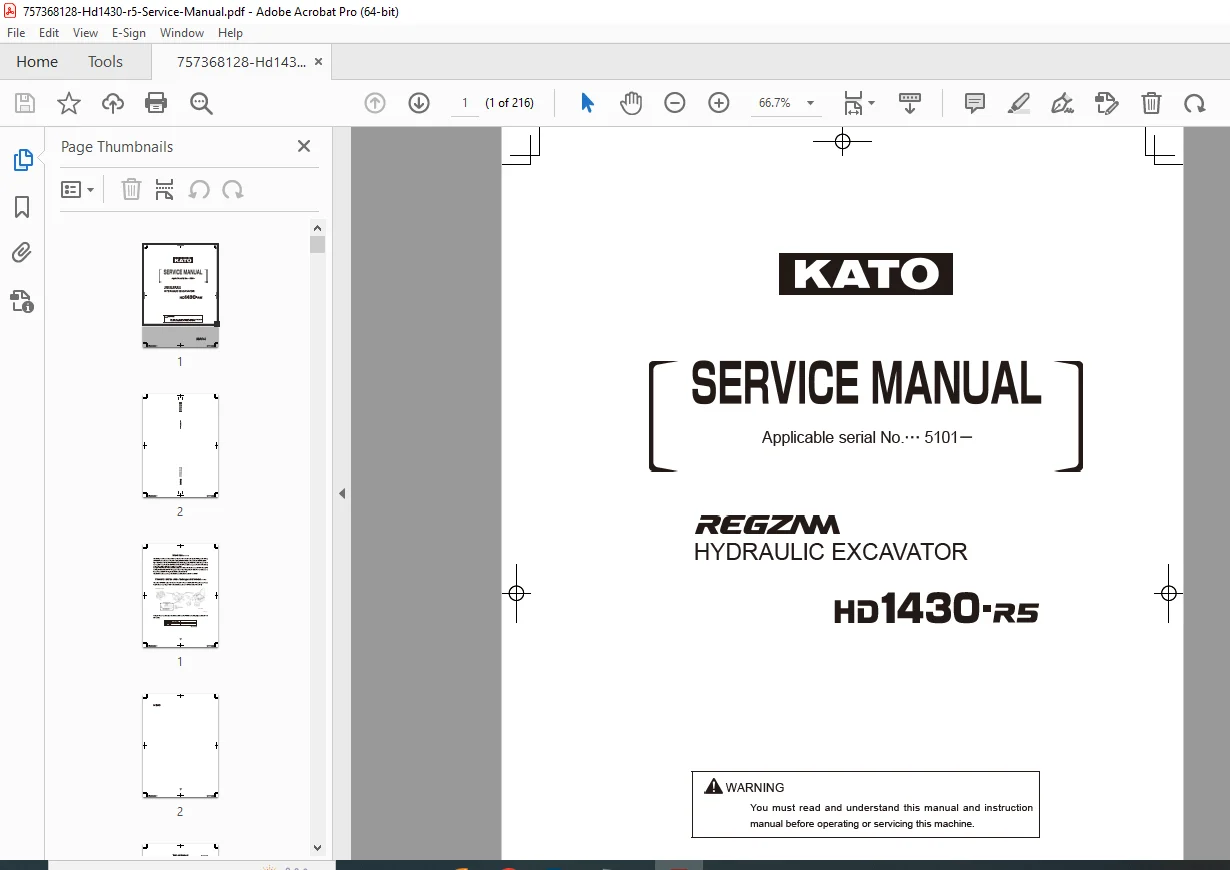Image resolution: width=1230 pixels, height=870 pixels.
Task: Open the View menu
Action: (x=86, y=33)
